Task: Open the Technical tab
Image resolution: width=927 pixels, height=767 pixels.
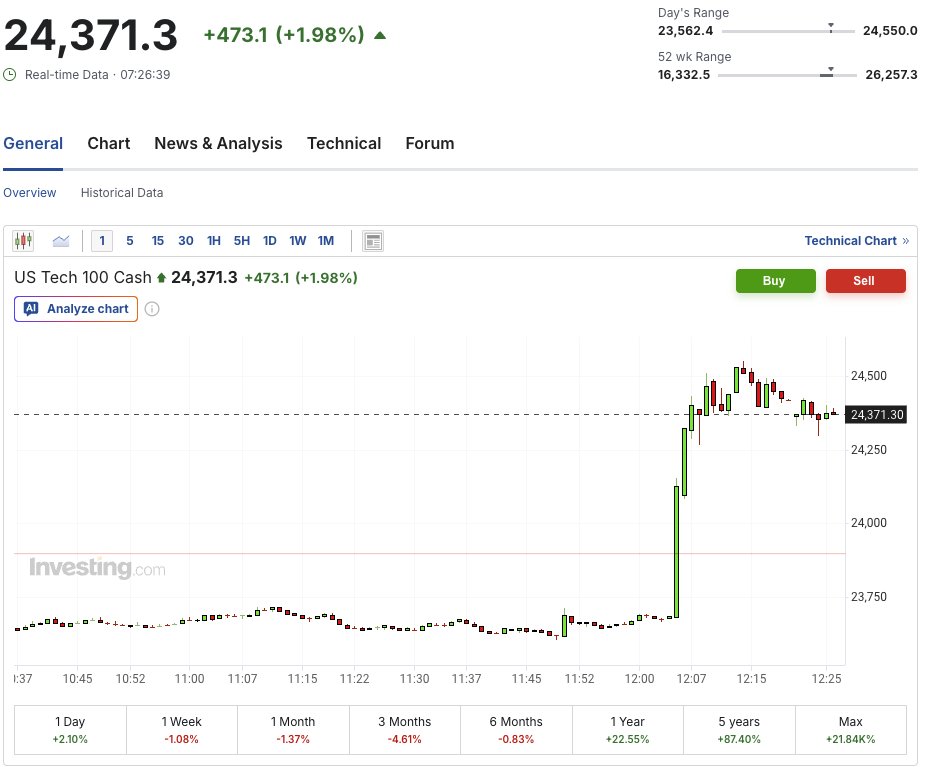Action: pyautogui.click(x=344, y=144)
